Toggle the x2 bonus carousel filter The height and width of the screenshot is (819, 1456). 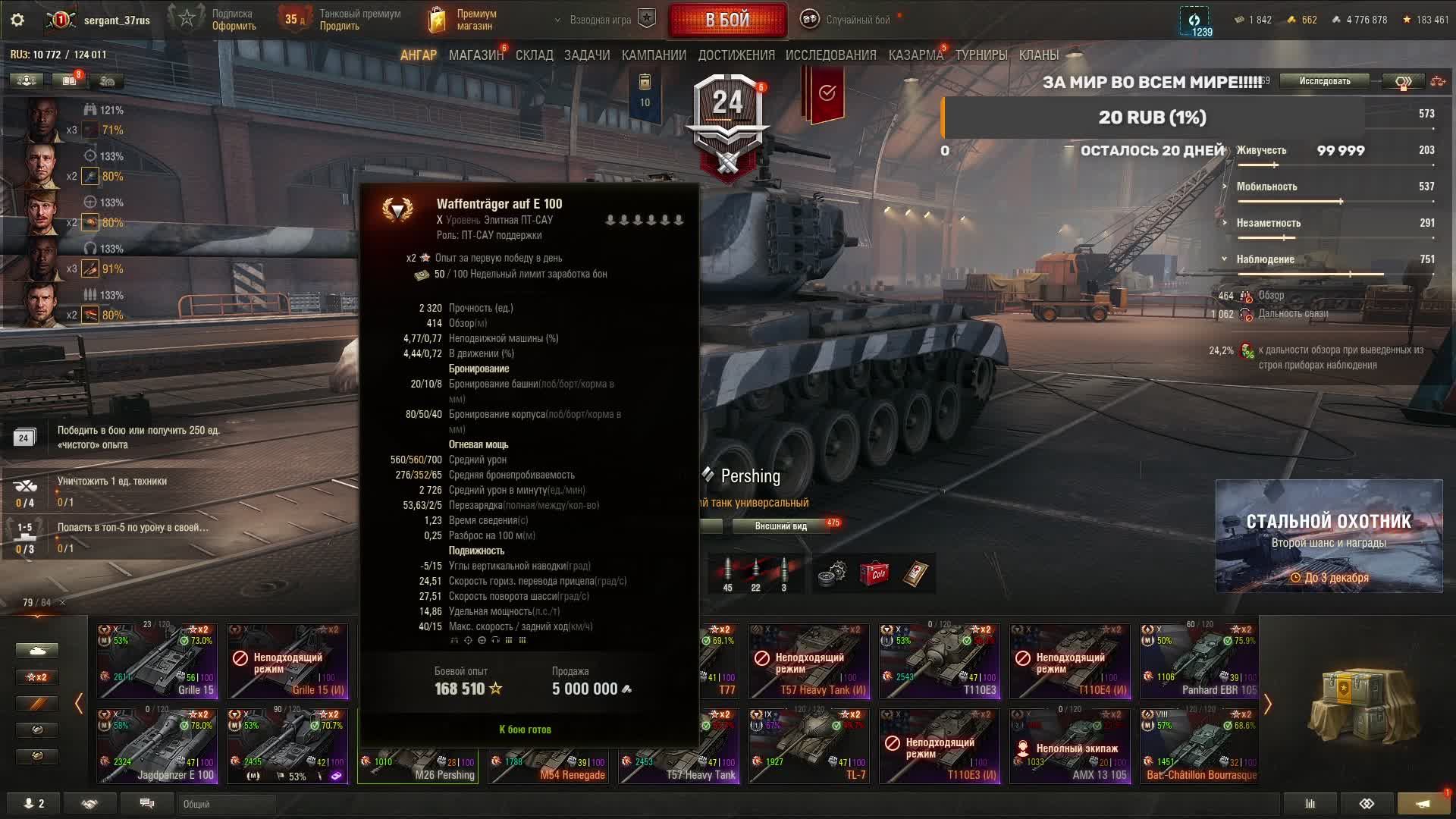tap(36, 677)
